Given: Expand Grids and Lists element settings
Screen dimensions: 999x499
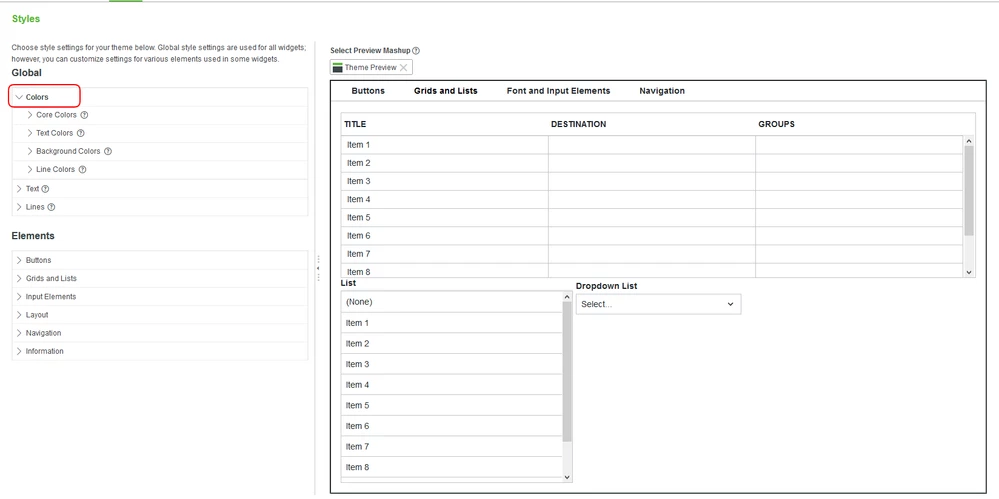Looking at the screenshot, I should tap(19, 278).
